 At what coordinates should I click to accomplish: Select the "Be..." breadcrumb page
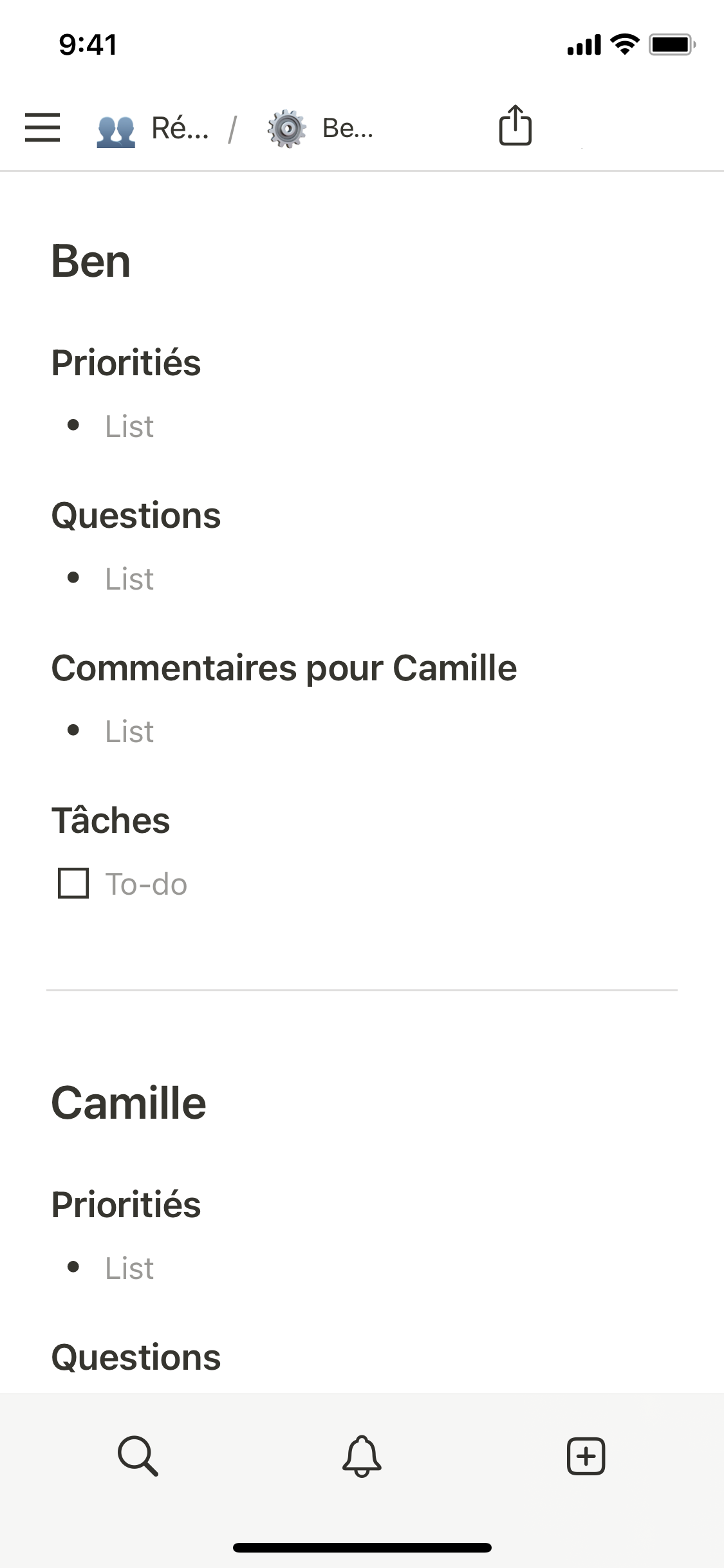[348, 129]
